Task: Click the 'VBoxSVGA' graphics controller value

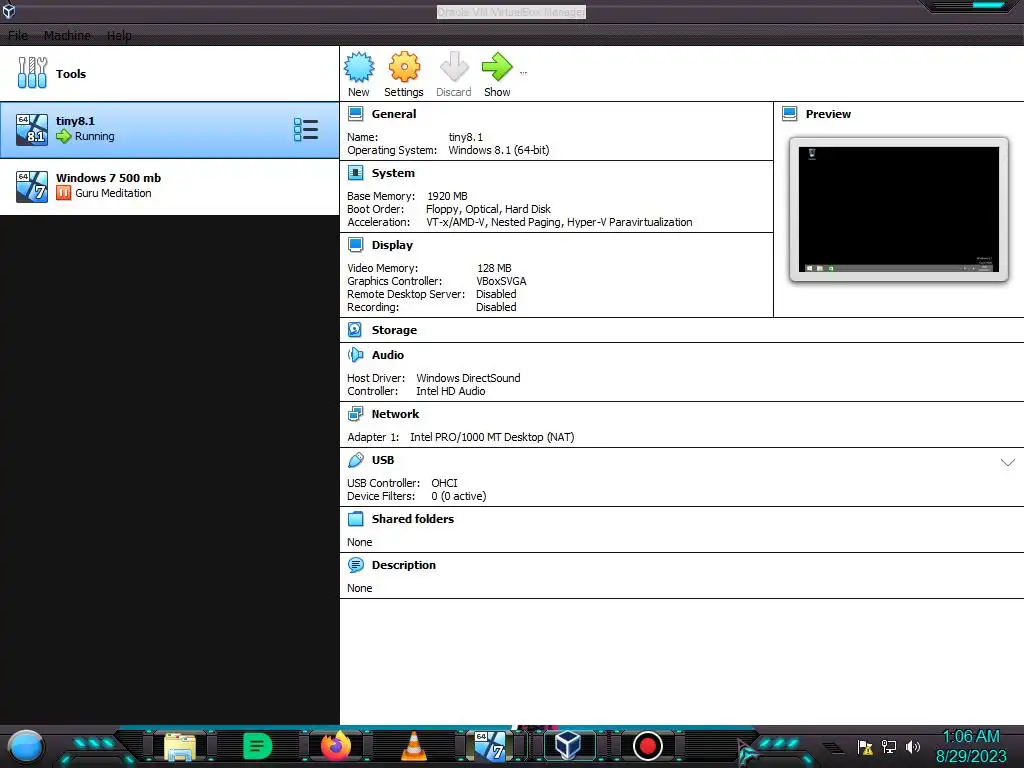Action: pos(502,281)
